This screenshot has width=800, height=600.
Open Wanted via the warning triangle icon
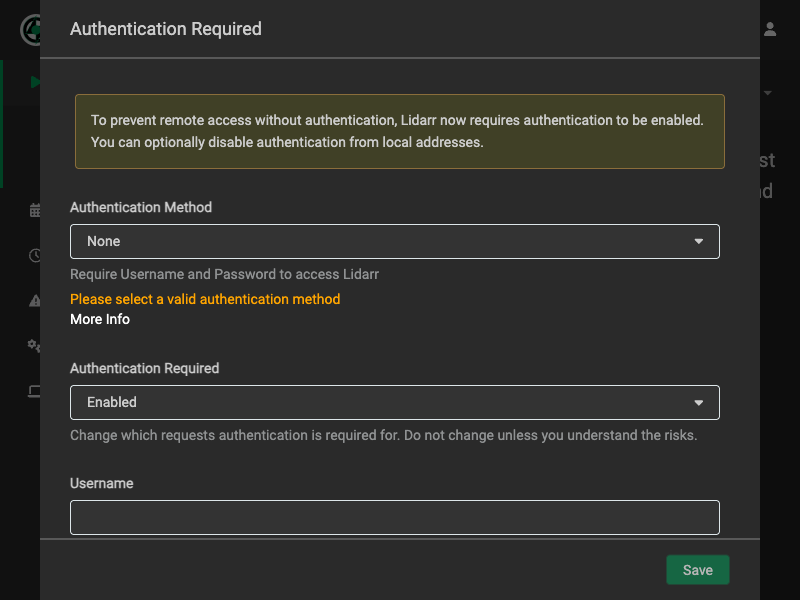[35, 300]
